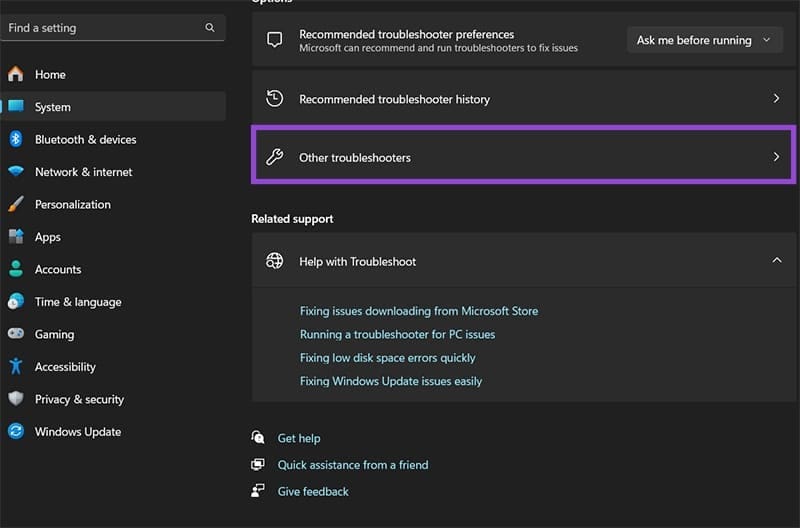Screen dimensions: 800x528
Task: Open the Recommended troubleshooter history chevron
Action: tap(776, 99)
